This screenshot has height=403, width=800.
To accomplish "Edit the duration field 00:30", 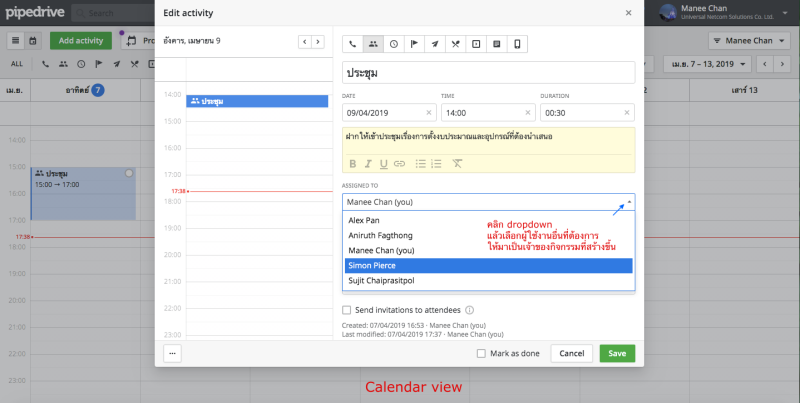I will tap(587, 113).
